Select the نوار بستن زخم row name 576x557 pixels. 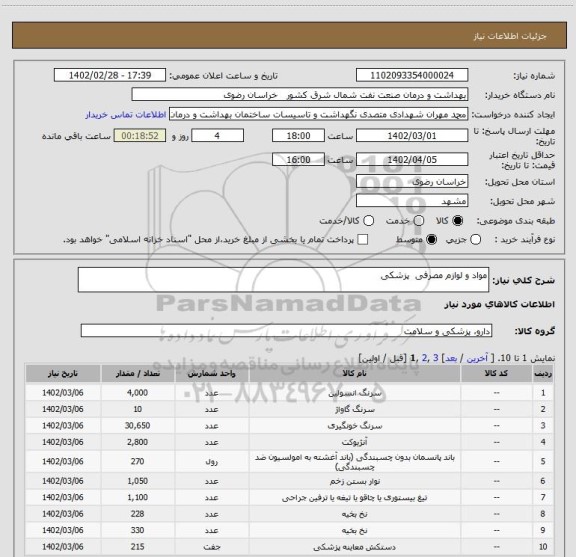coord(354,481)
